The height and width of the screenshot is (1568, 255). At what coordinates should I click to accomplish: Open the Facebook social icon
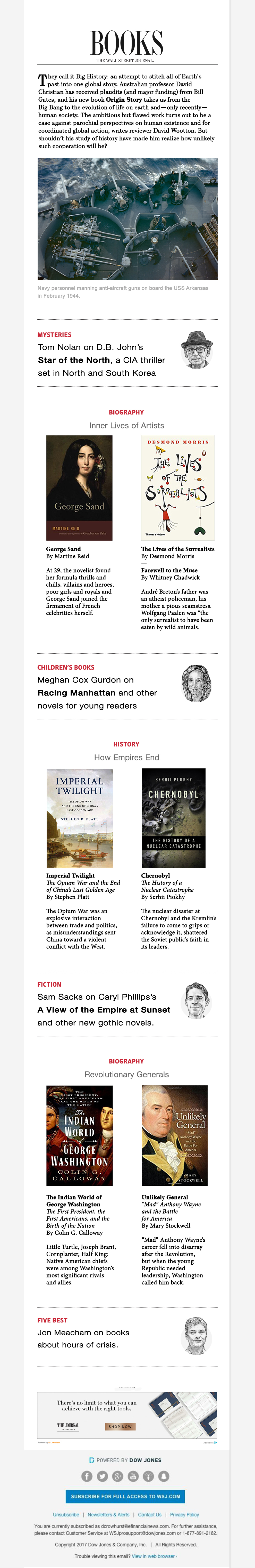(87, 1476)
